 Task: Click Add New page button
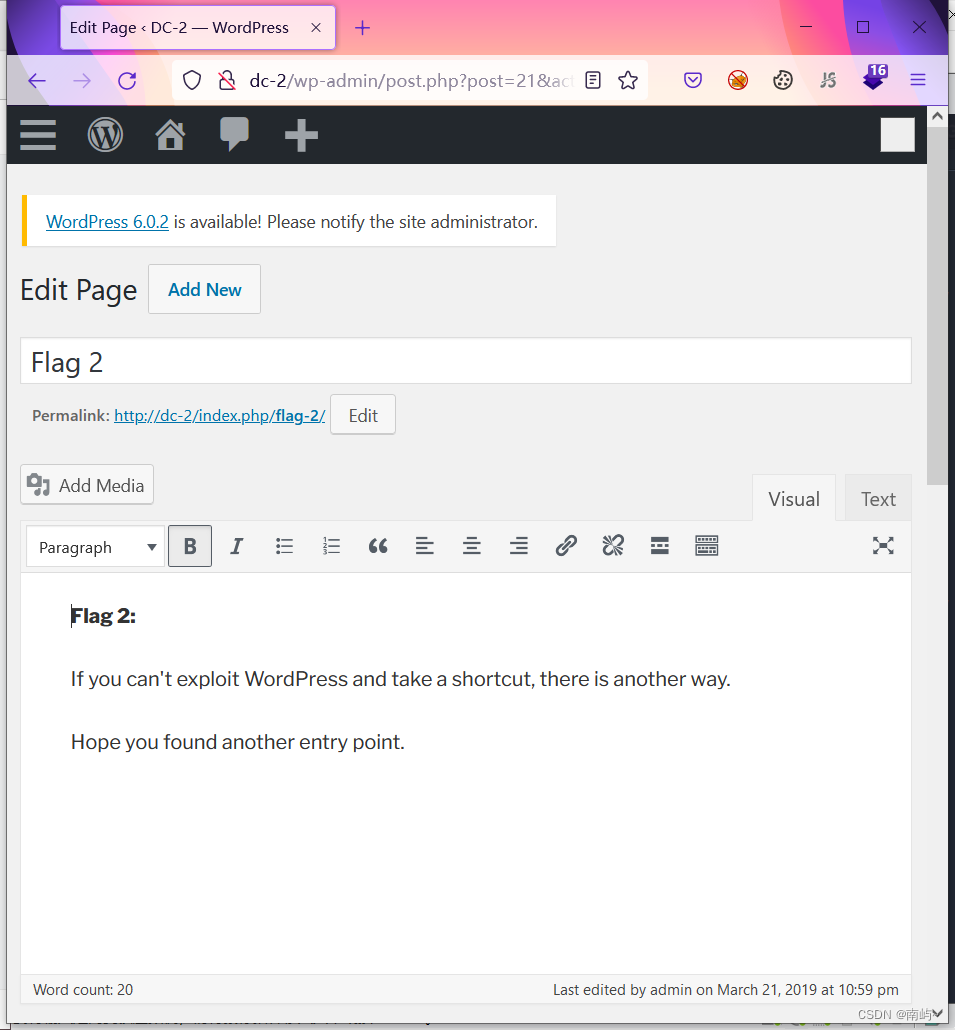[204, 289]
